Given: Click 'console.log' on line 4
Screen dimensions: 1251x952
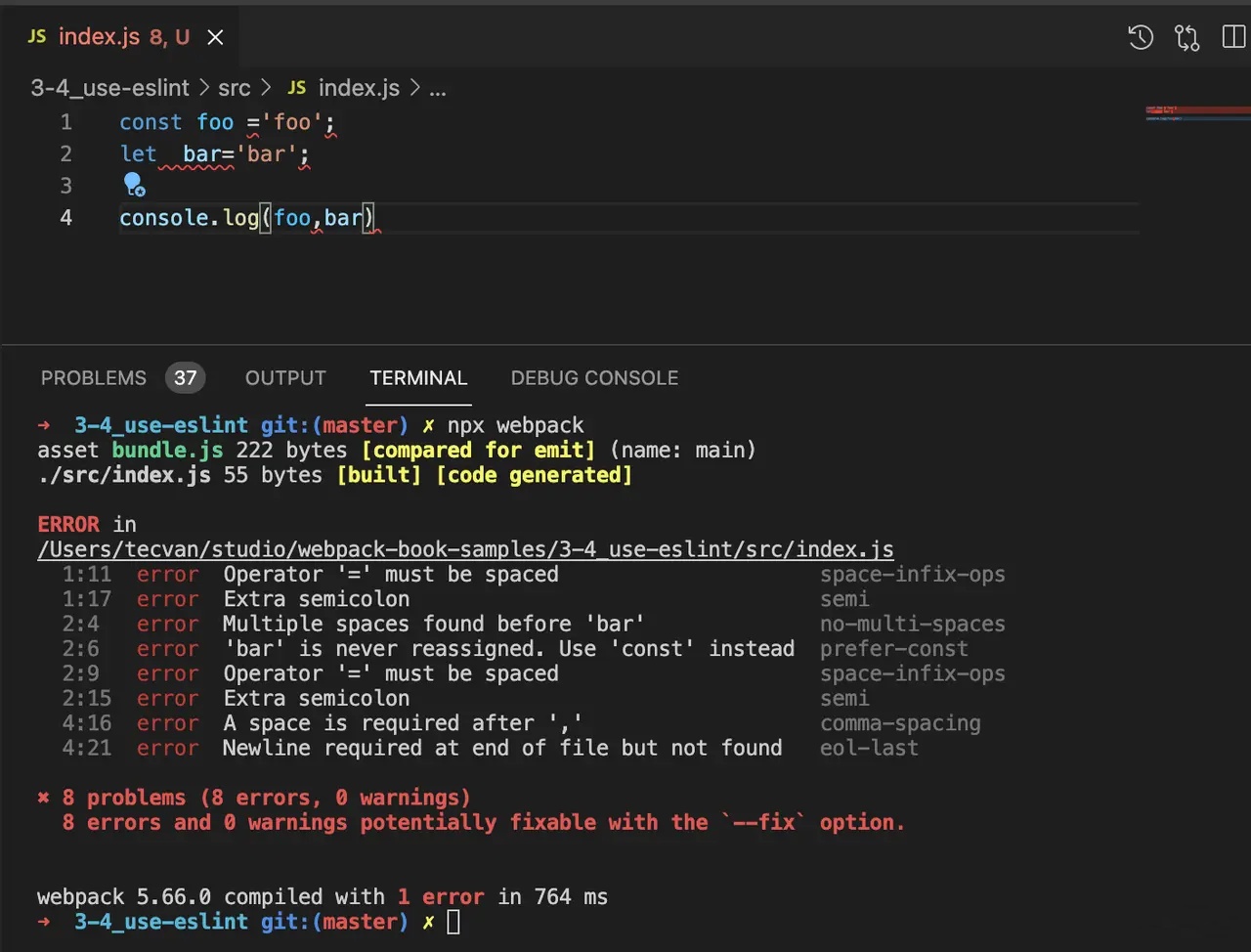Looking at the screenshot, I should coord(189,217).
